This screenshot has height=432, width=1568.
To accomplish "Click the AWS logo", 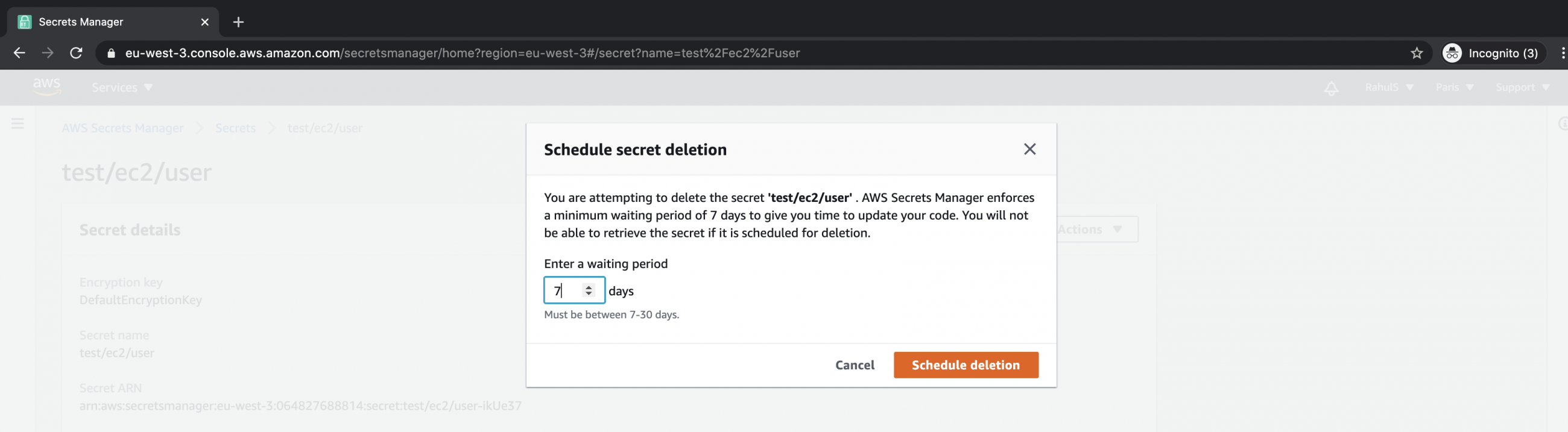I will [47, 87].
